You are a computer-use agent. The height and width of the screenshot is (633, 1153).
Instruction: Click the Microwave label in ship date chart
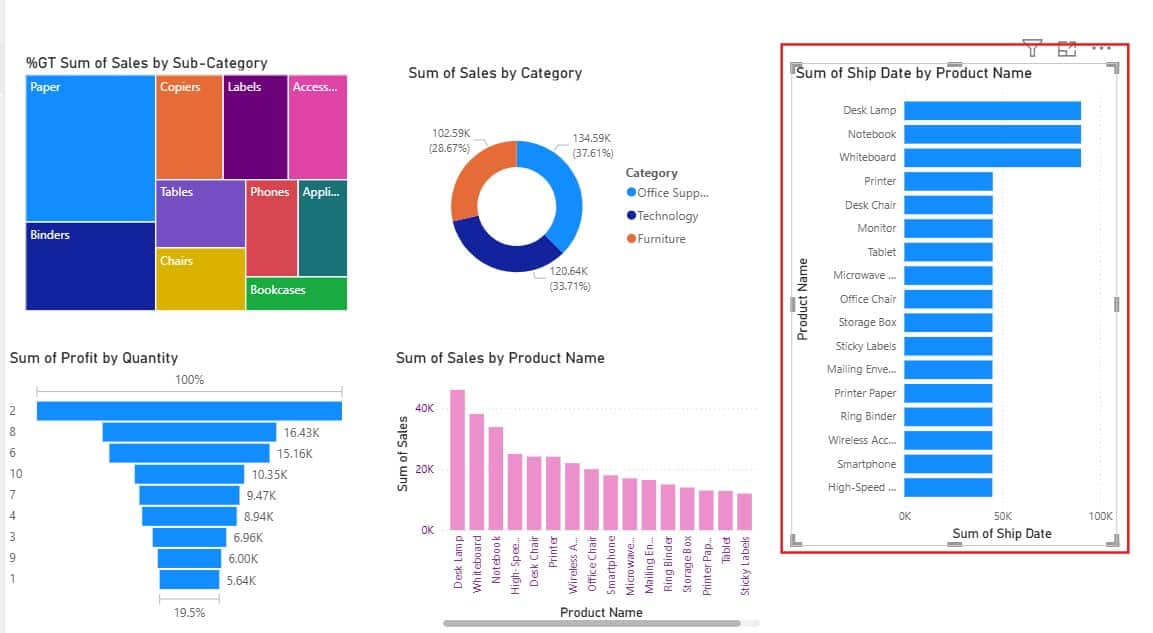(864, 275)
